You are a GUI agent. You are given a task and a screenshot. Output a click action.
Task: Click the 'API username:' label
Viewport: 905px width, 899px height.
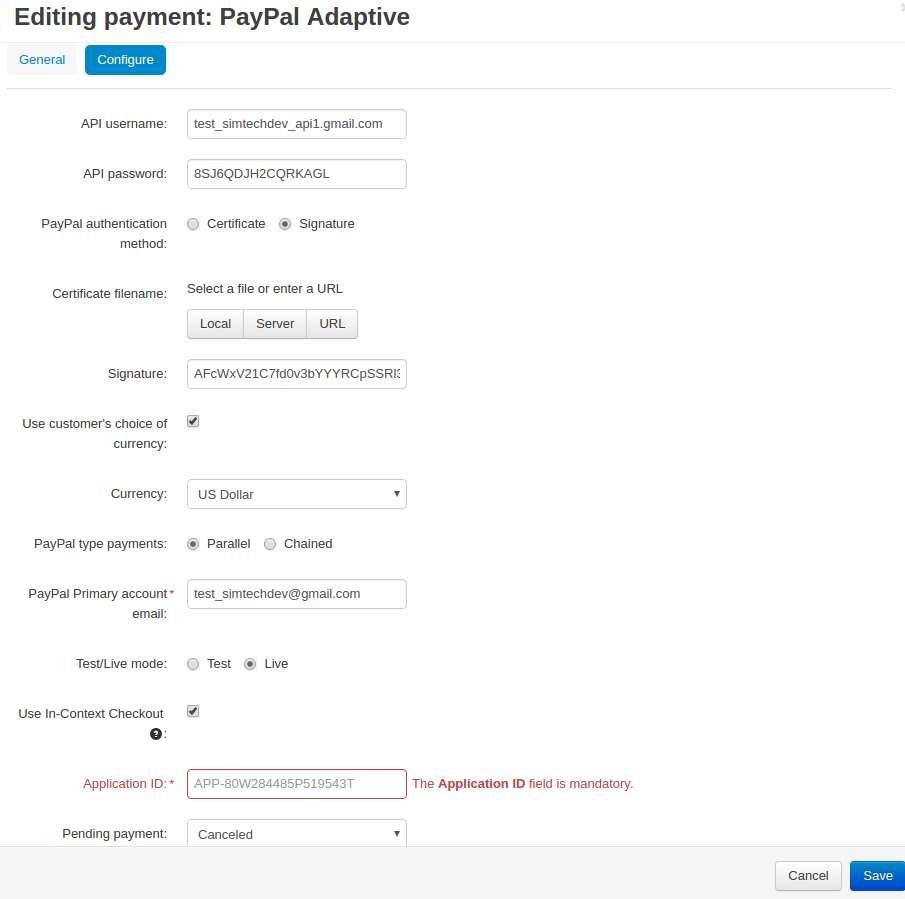pos(124,124)
